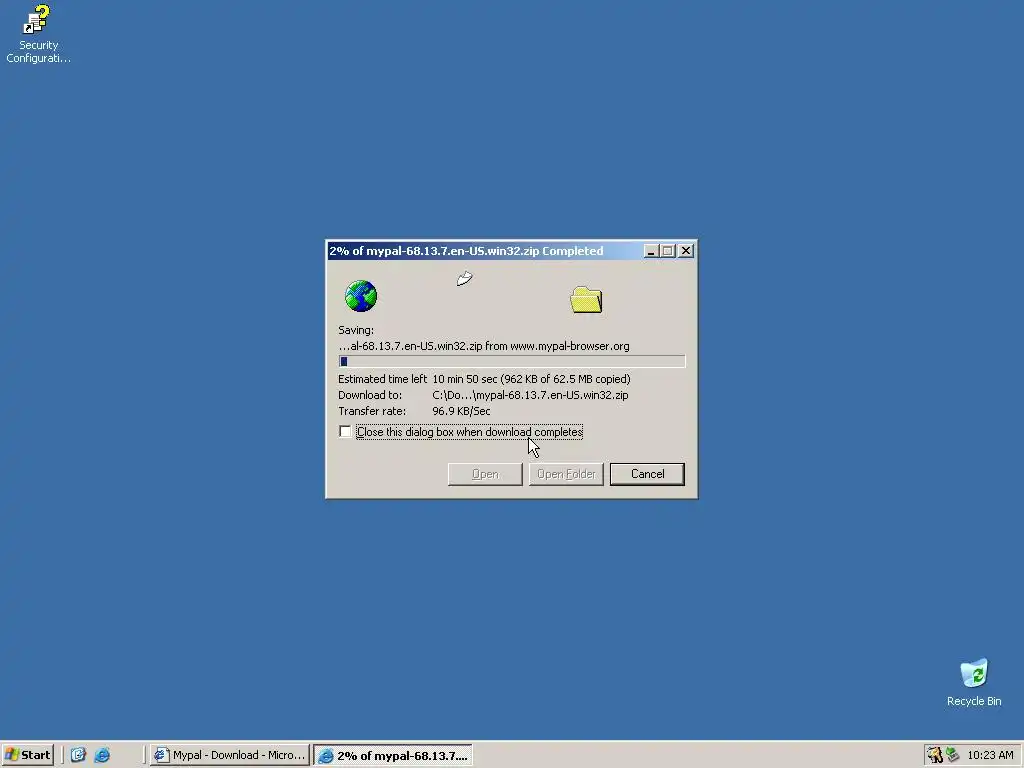Launch Internet Explorer from quick launch
The width and height of the screenshot is (1024, 768).
point(103,755)
